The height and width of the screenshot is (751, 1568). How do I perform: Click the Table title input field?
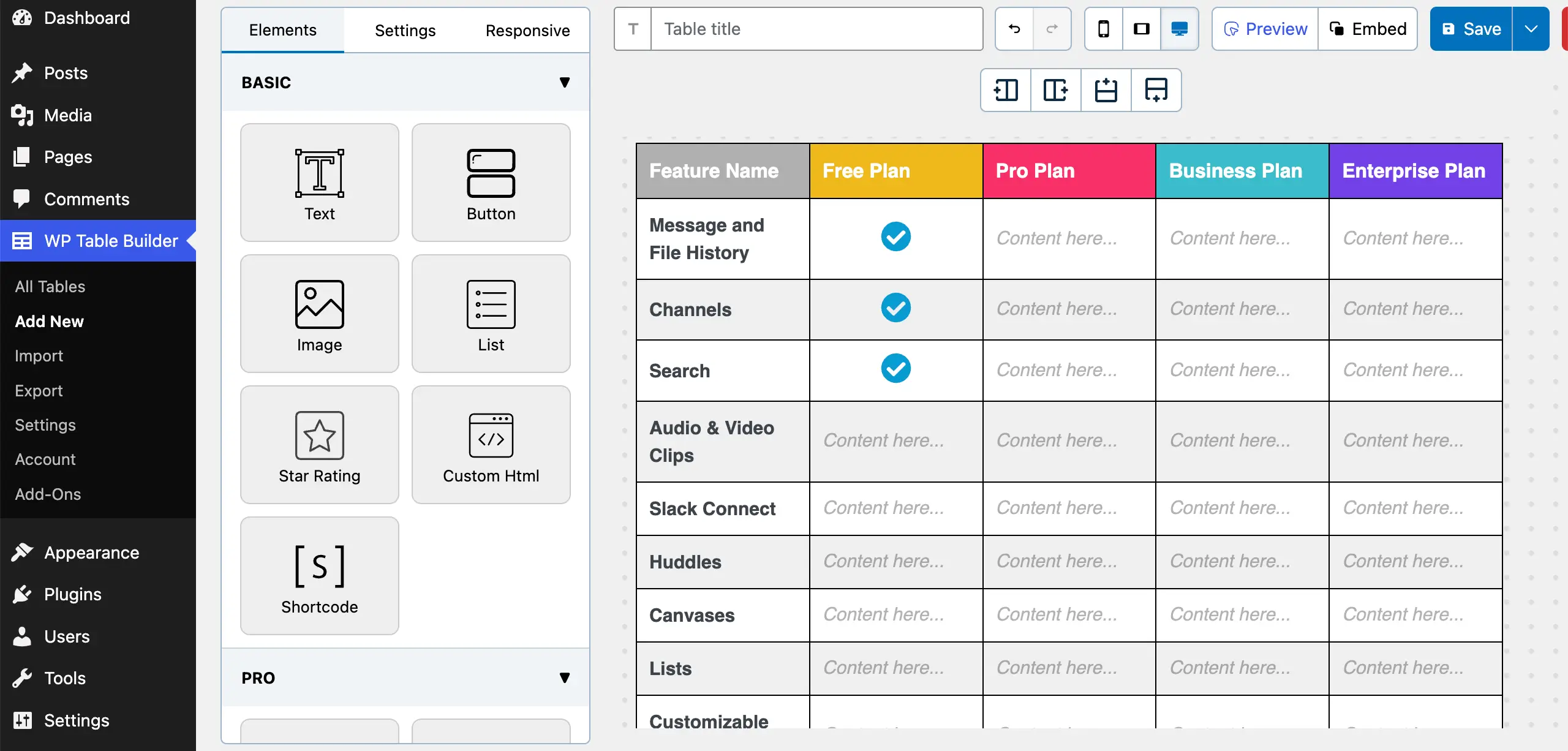[x=816, y=29]
